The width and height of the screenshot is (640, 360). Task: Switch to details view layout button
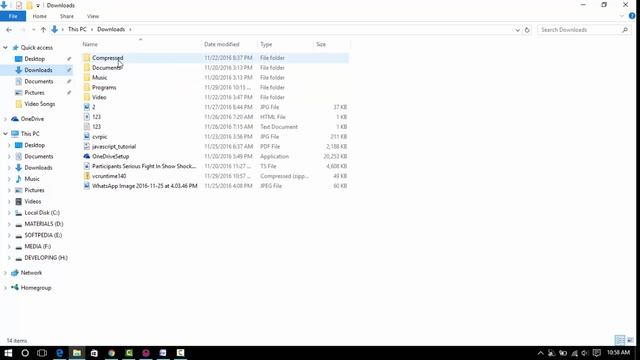point(620,340)
